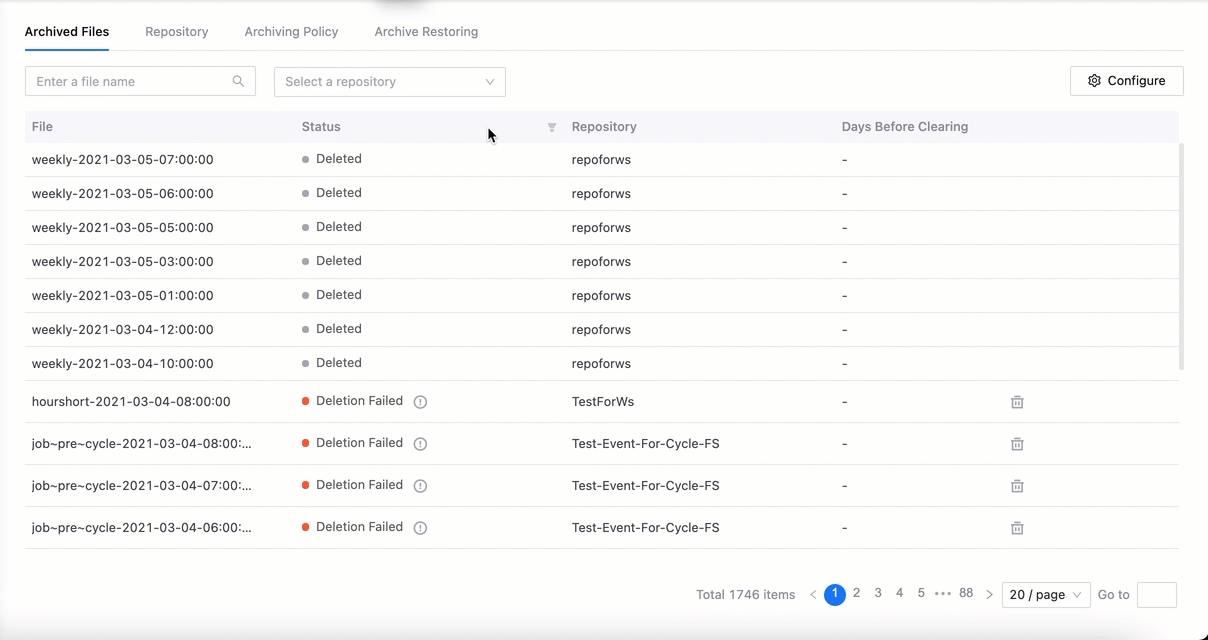Image resolution: width=1208 pixels, height=640 pixels.
Task: Switch to the Archive Restoring tab
Action: point(426,32)
